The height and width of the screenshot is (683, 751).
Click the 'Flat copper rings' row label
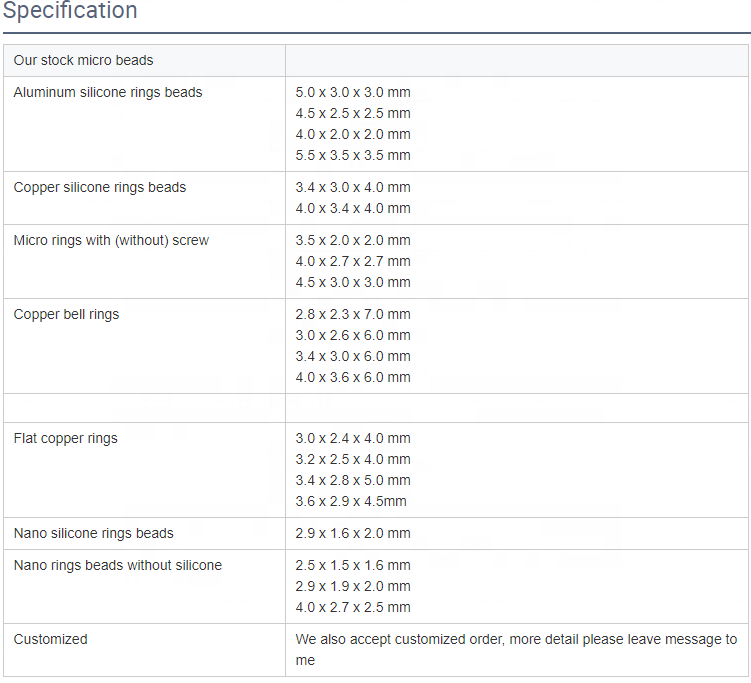(66, 438)
